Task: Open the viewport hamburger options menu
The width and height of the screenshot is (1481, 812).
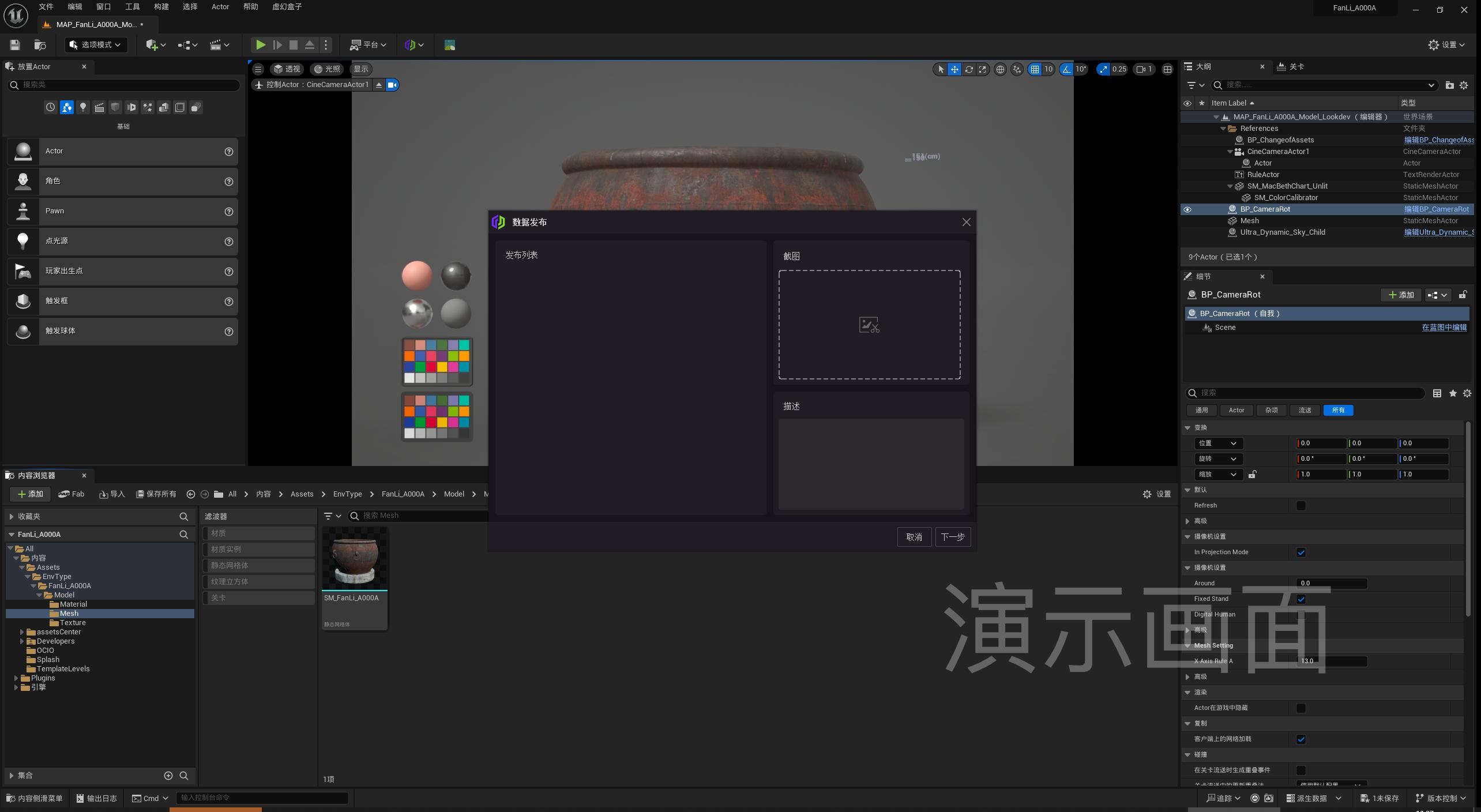Action: coord(258,69)
